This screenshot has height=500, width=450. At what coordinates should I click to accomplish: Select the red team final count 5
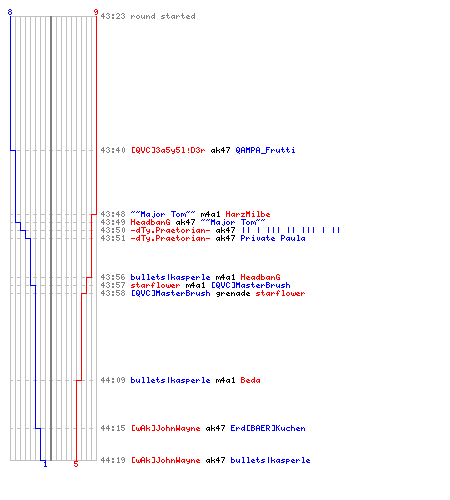pyautogui.click(x=76, y=464)
